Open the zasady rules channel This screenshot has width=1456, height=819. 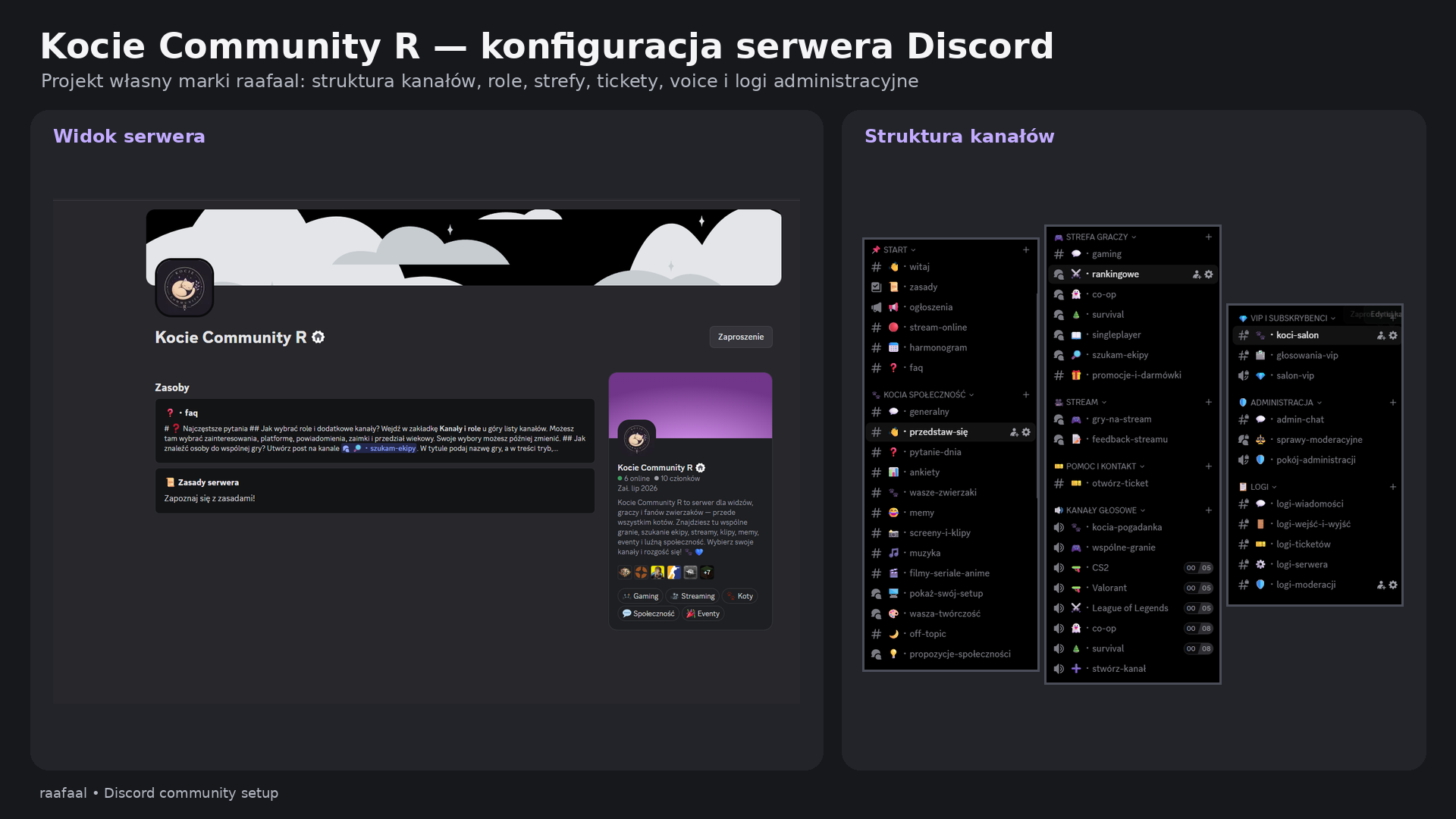[x=951, y=287]
